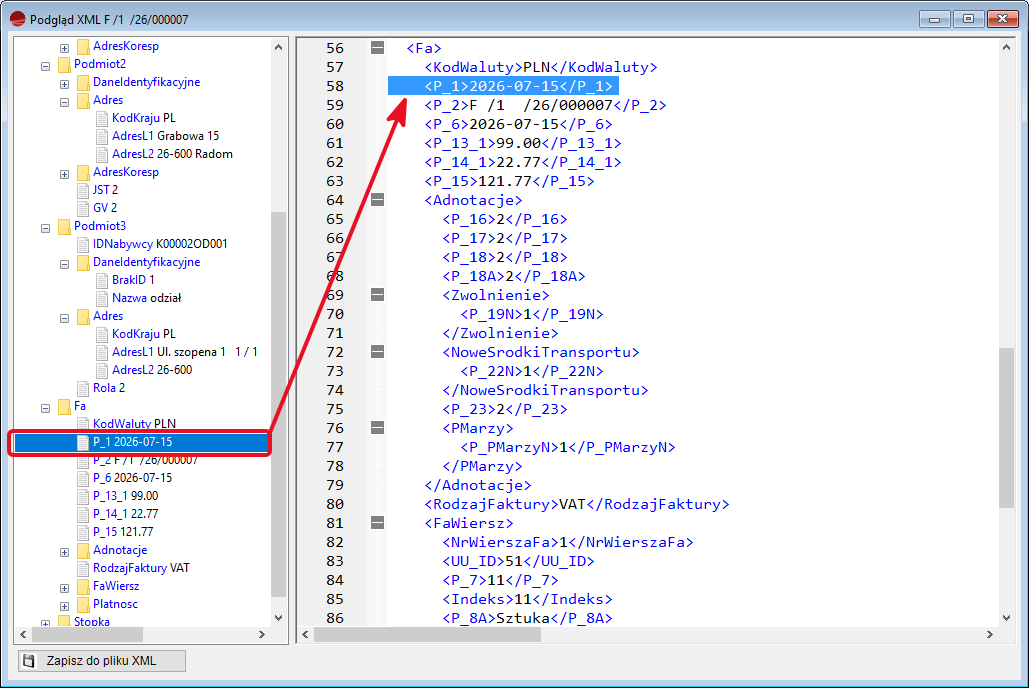Click line 80 RodzajFaktury VAT in XML
Image resolution: width=1029 pixels, height=688 pixels.
[x=576, y=504]
